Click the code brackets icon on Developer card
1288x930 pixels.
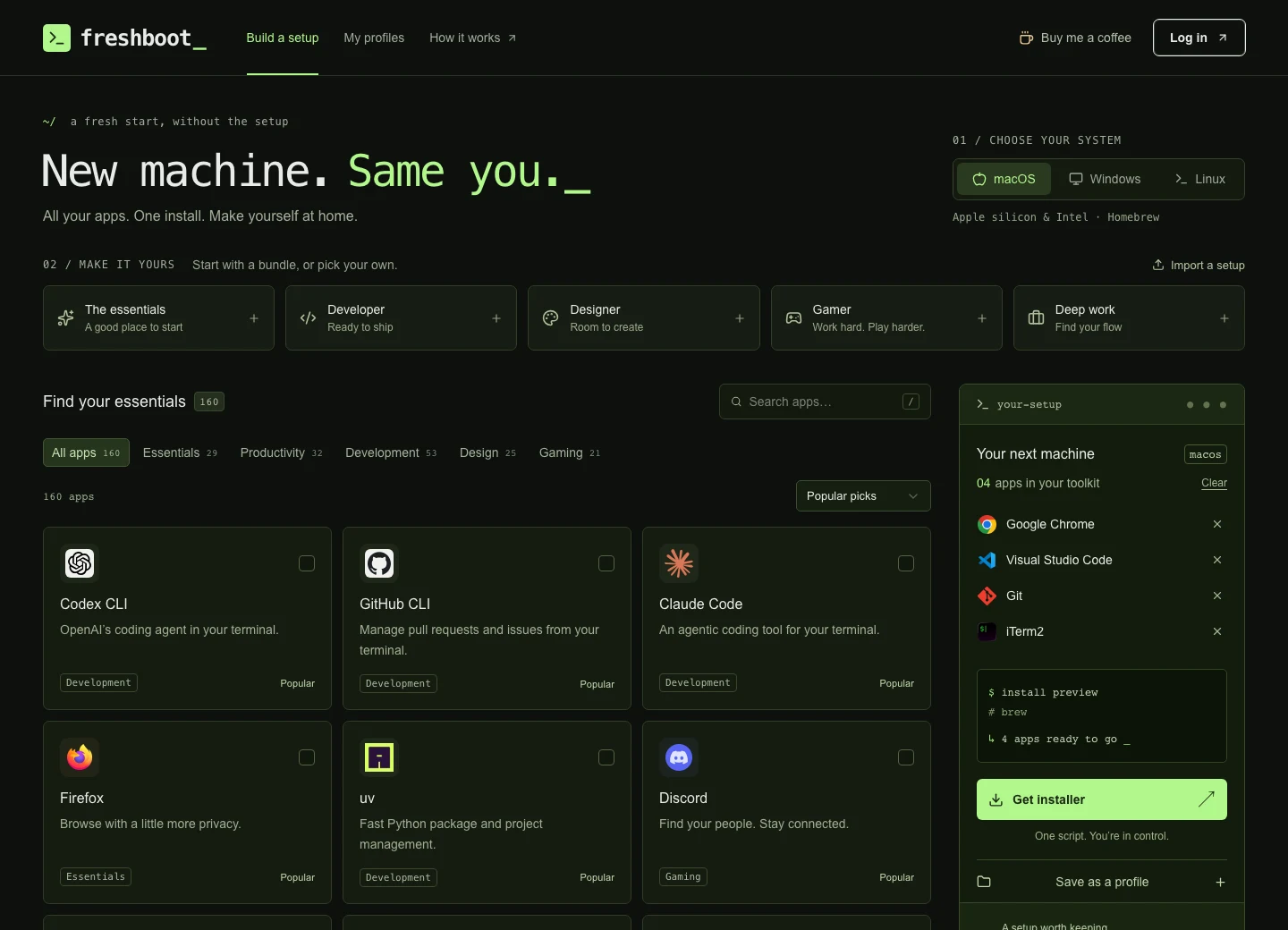308,318
